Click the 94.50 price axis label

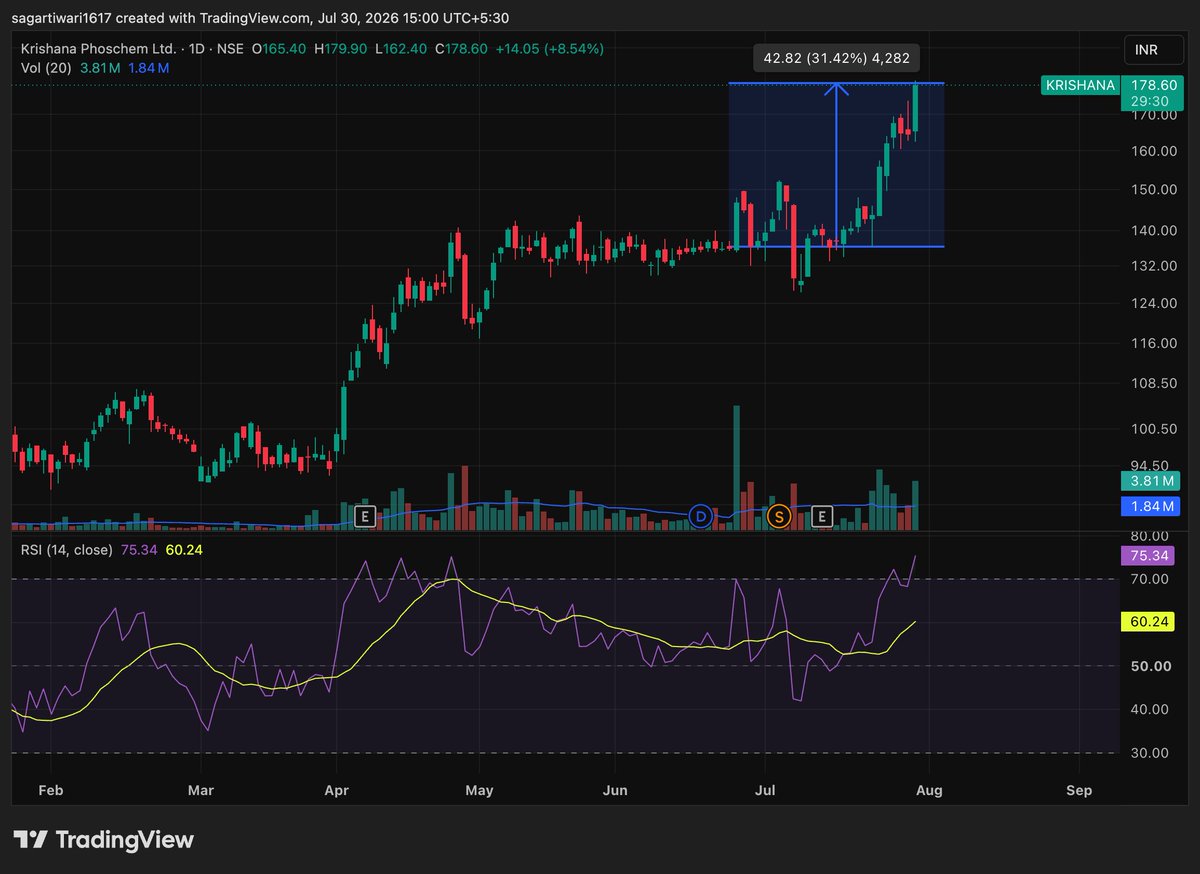pyautogui.click(x=1148, y=465)
